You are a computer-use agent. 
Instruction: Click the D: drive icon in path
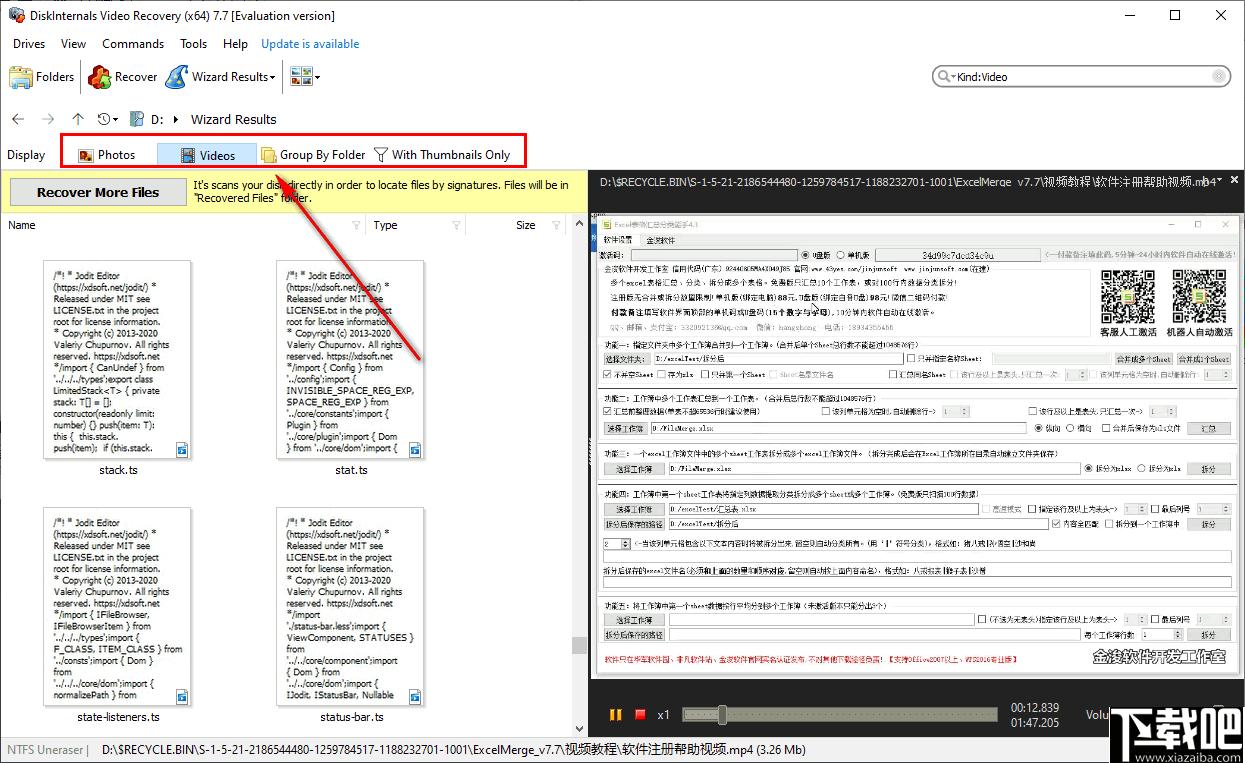tap(137, 119)
